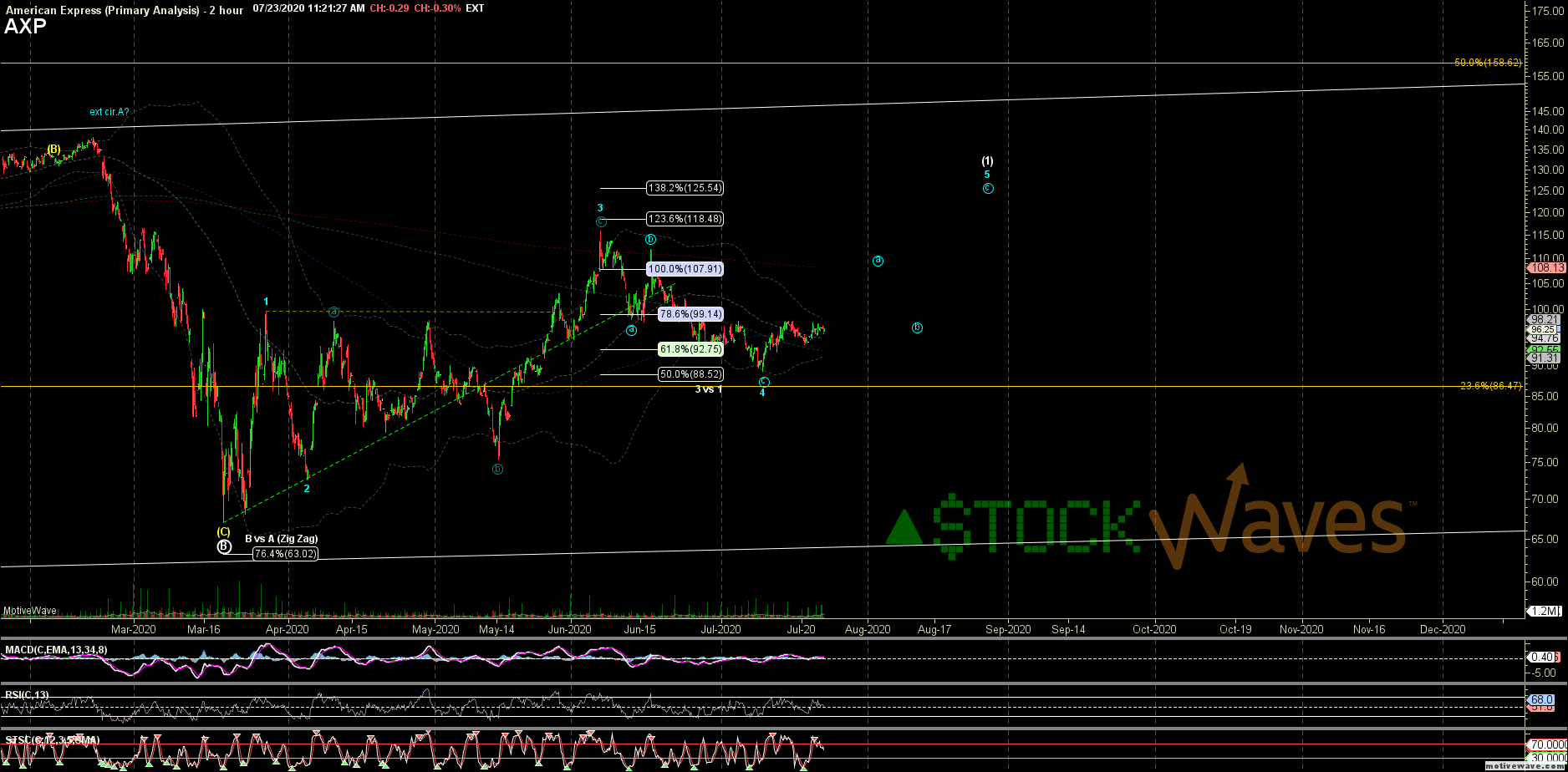Click the timestamp 07/23/2020 11:21:27 AM
This screenshot has height=772, width=1568.
click(309, 8)
